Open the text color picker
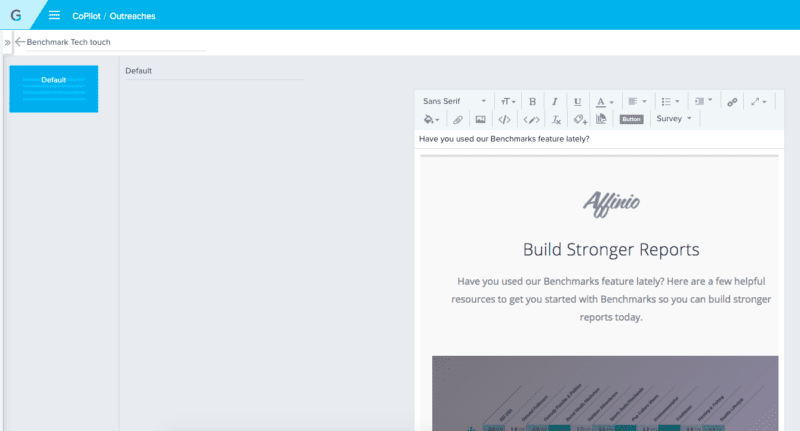The width and height of the screenshot is (800, 431). [604, 101]
